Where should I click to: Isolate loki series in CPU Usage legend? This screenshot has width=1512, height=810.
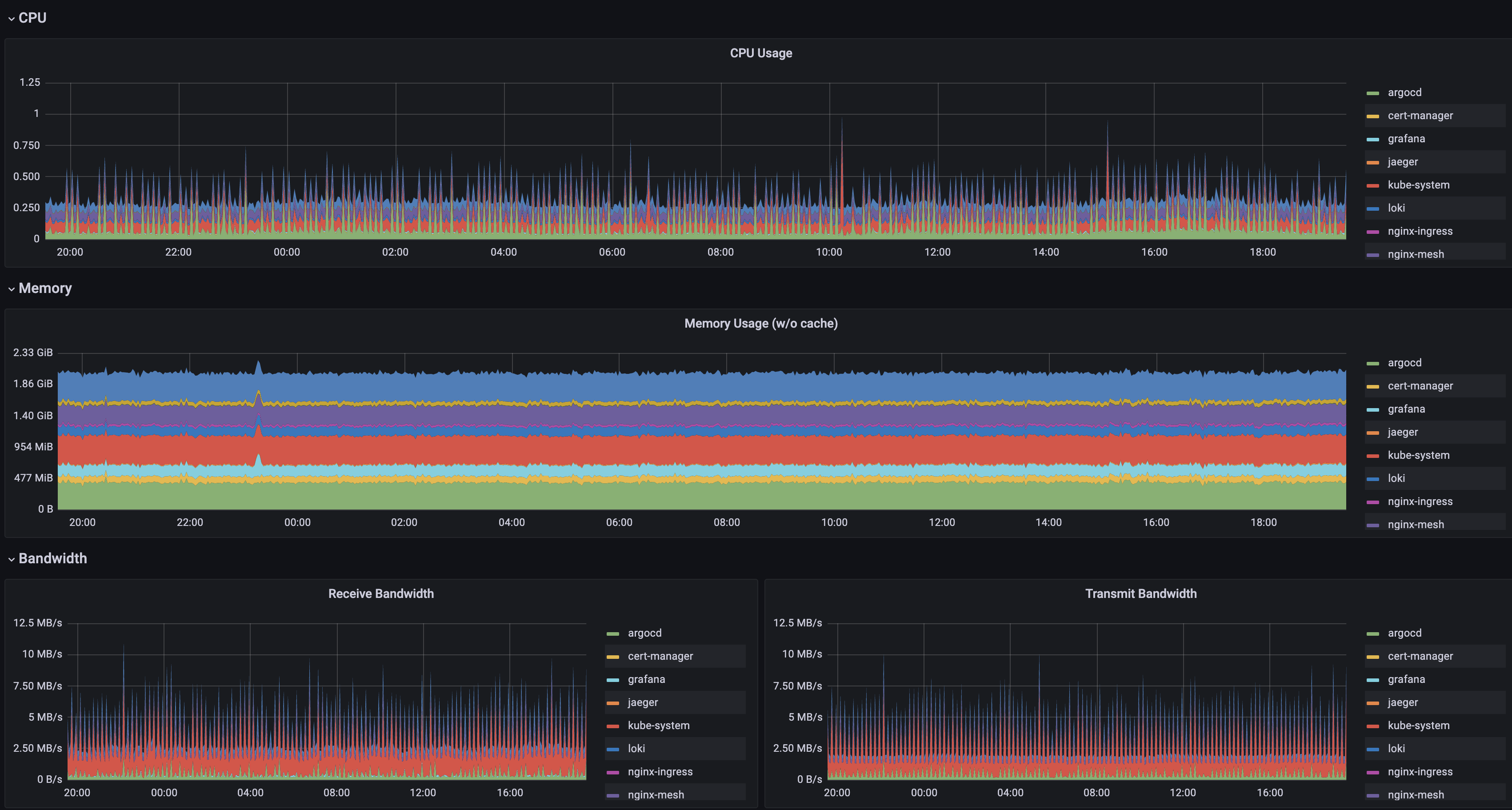(x=1396, y=209)
